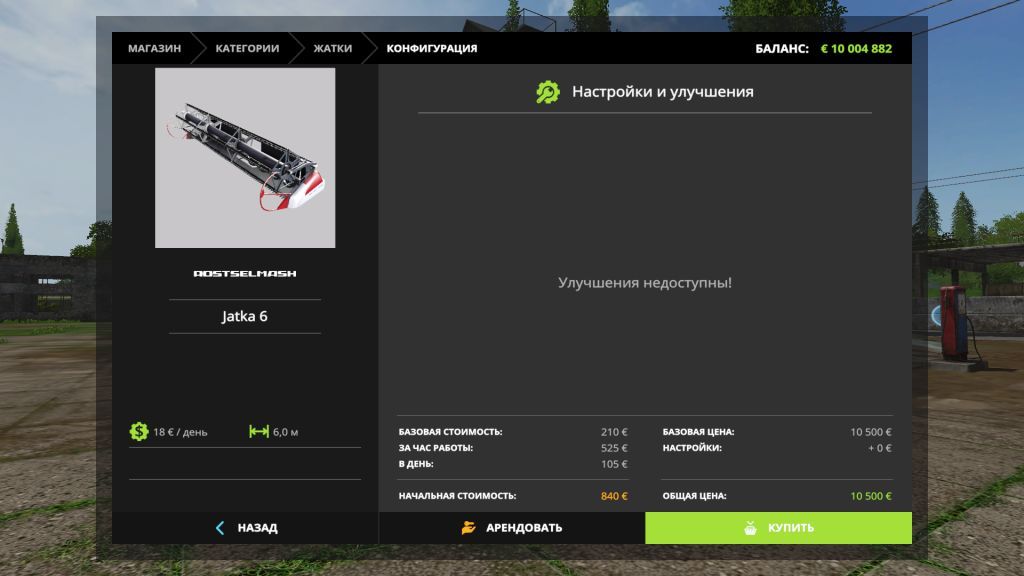
Task: Open the Магазин breadcrumb tab
Action: (x=155, y=48)
